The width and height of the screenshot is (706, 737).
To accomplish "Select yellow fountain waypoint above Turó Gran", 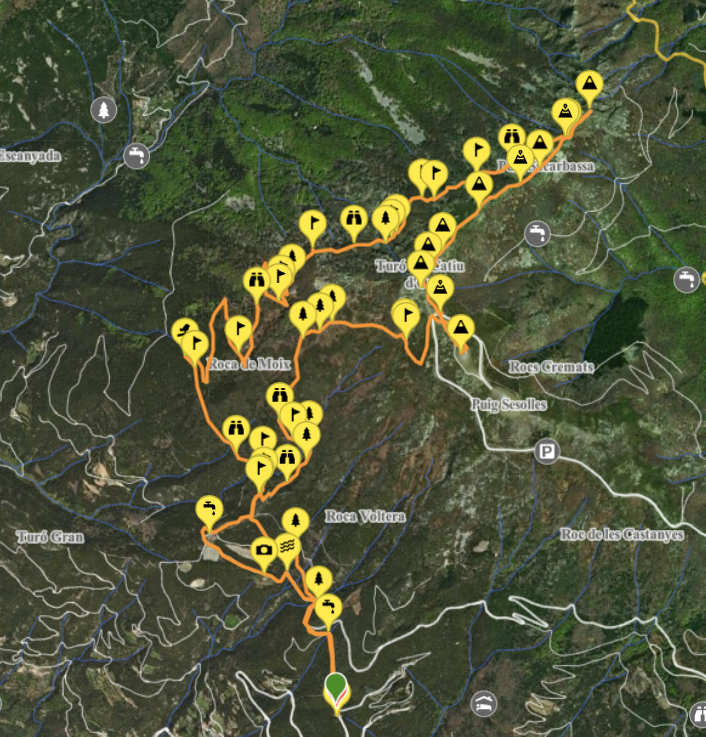I will click(209, 511).
